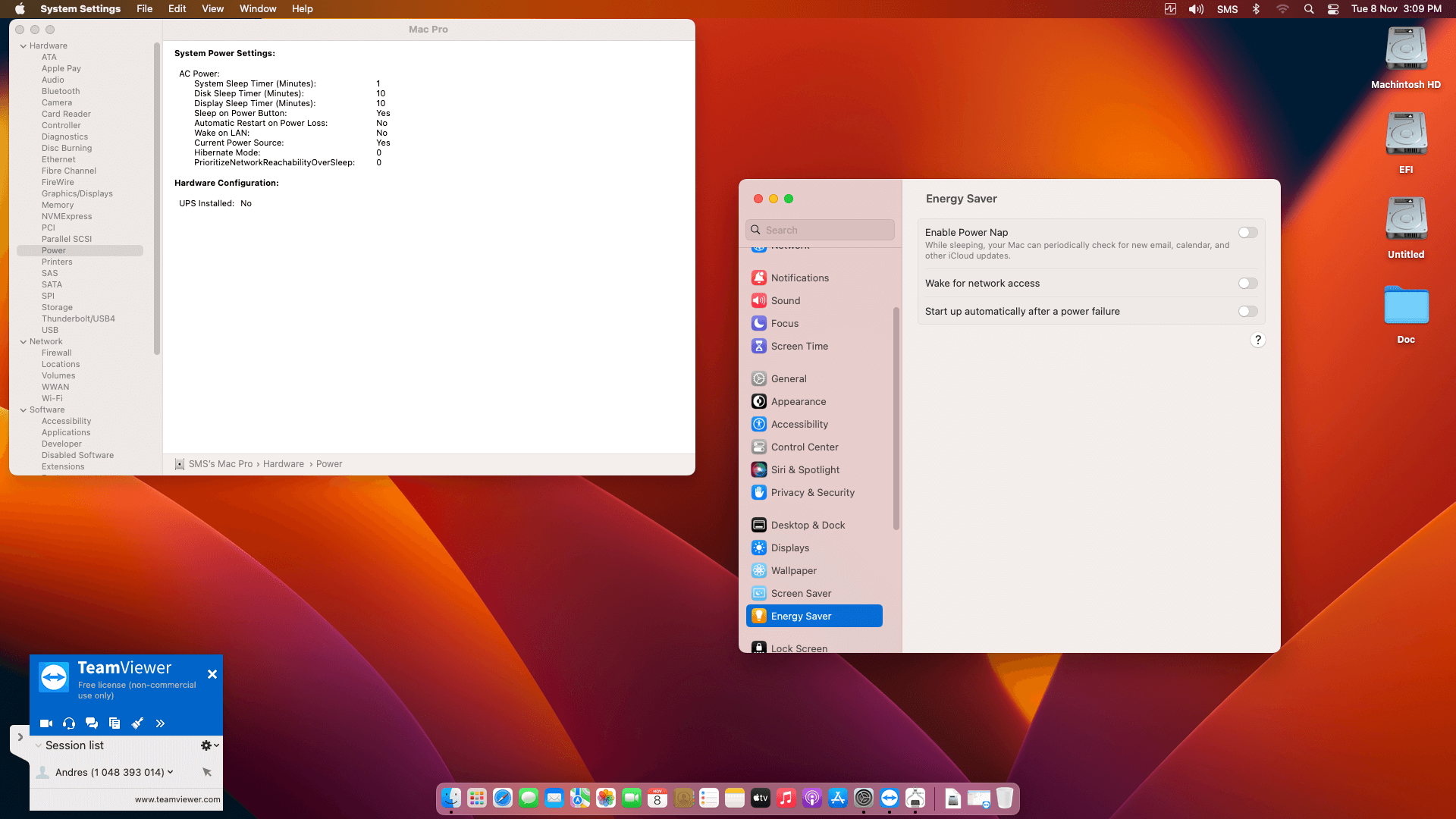Click the remote cursor icon beside Andres
The image size is (1456, 819).
click(x=207, y=772)
